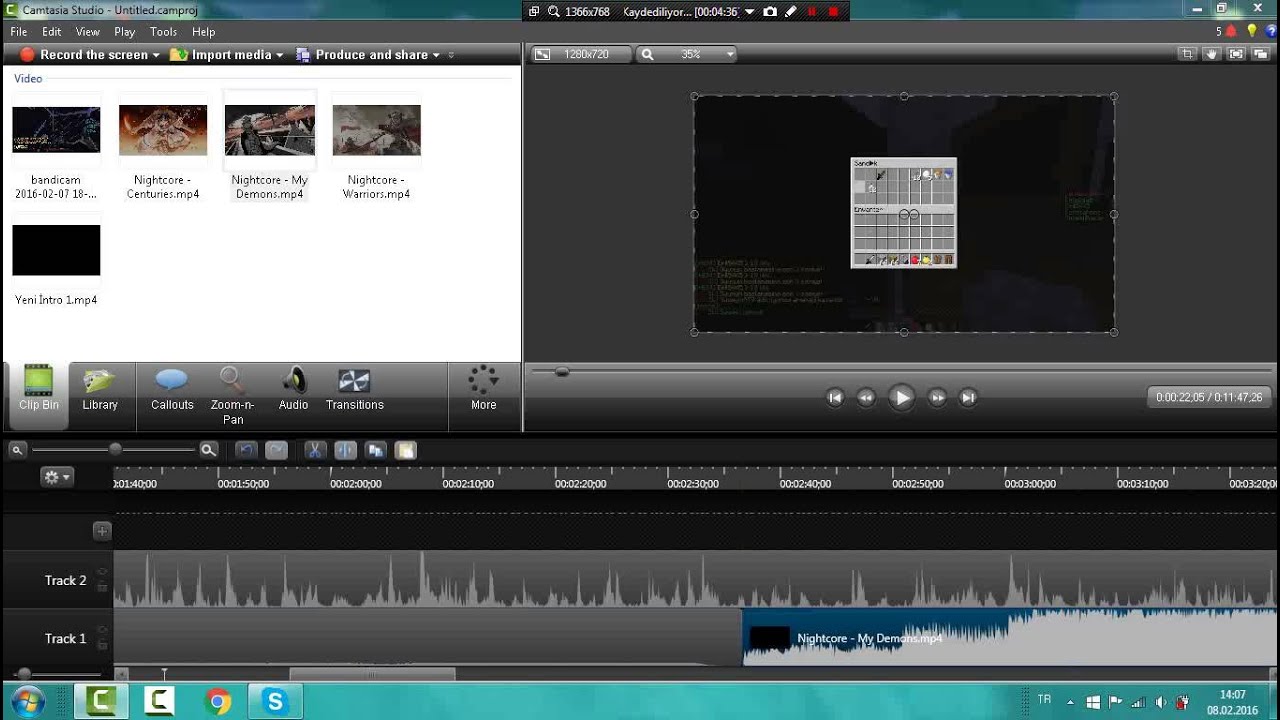
Task: Toggle Track 2 visibility eye
Action: coord(102,573)
